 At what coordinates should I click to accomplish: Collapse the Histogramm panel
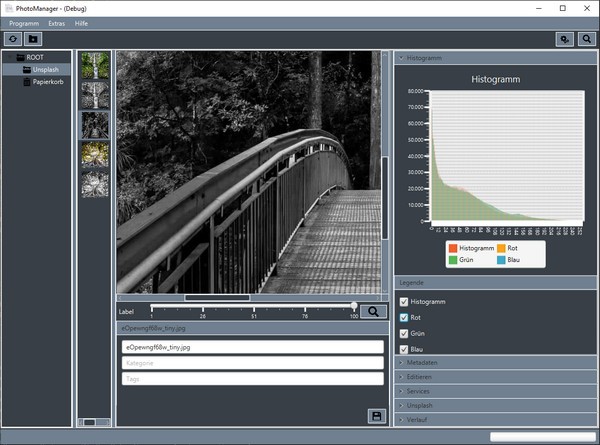point(495,58)
